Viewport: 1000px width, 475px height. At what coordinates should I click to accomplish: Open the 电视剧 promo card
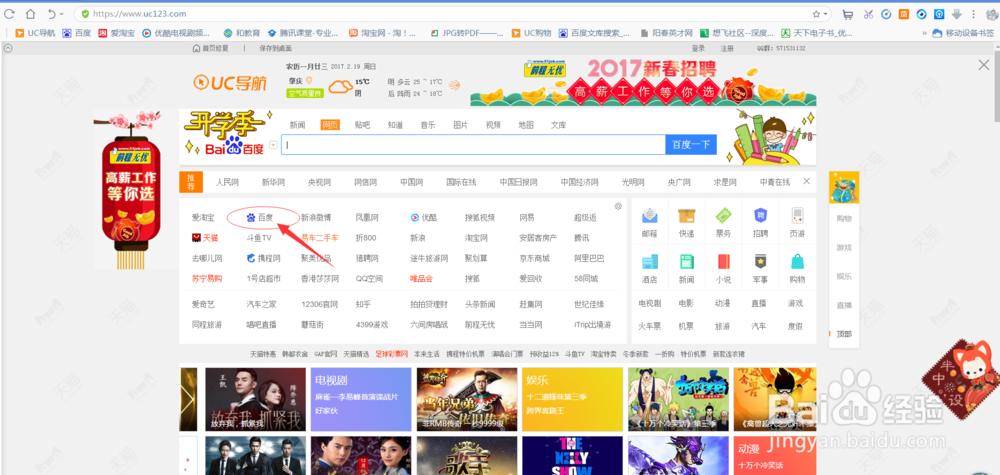click(361, 400)
